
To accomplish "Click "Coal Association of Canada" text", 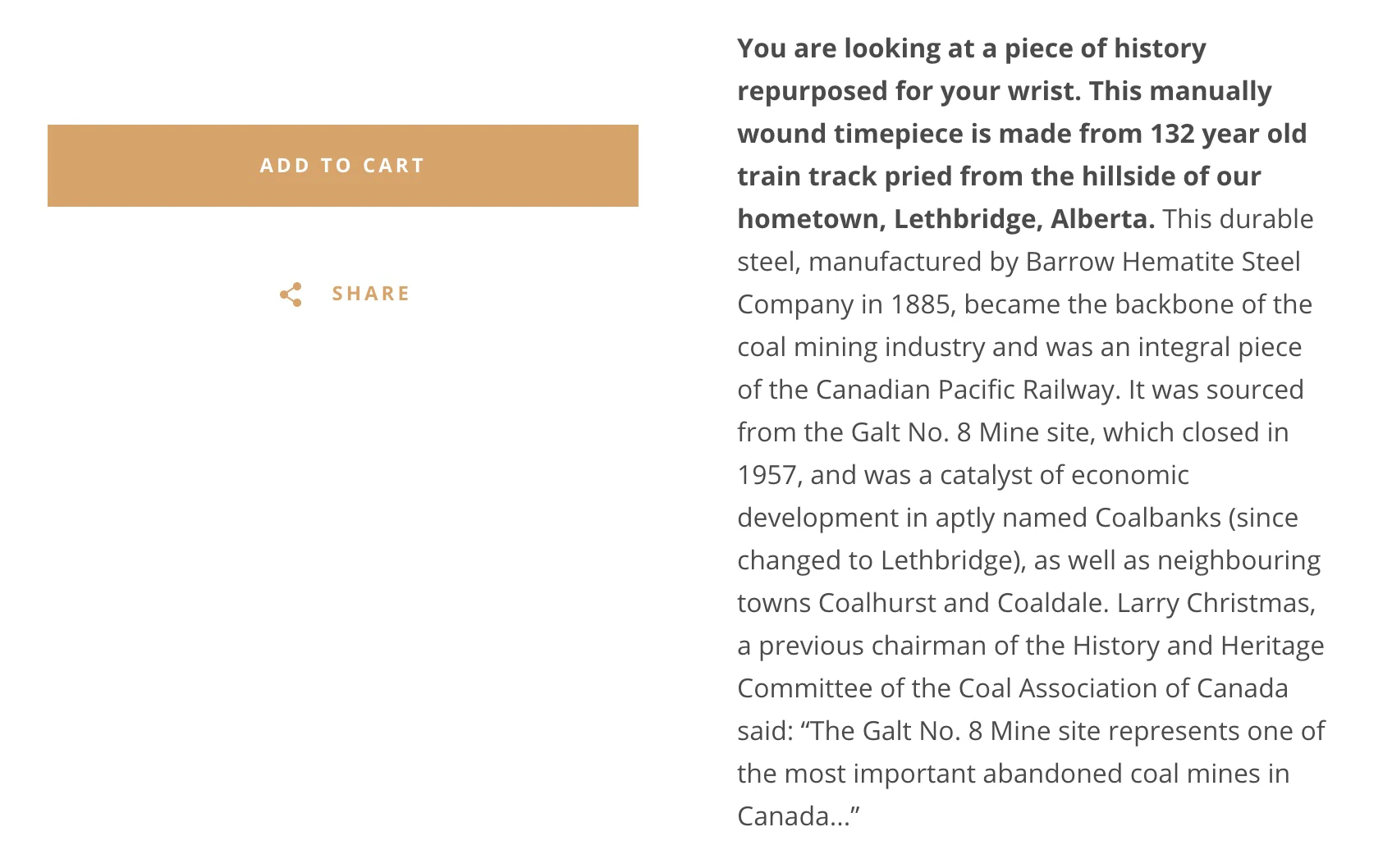I will [1123, 688].
